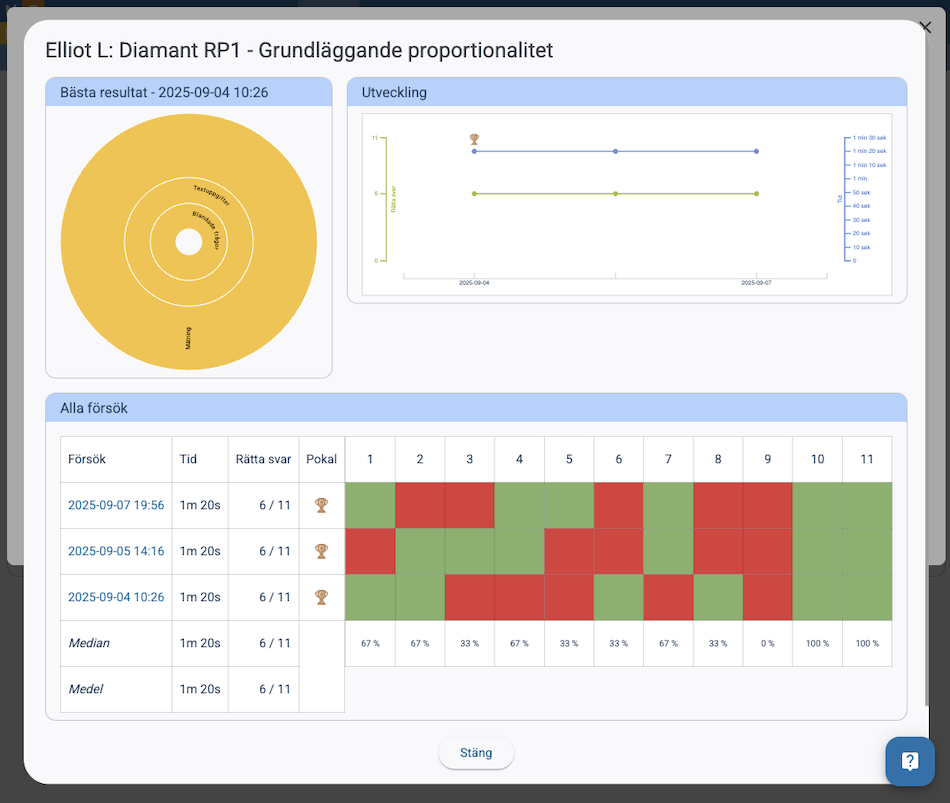This screenshot has width=950, height=803.
Task: Click the last blue data point on time line
Action: pyautogui.click(x=756, y=151)
